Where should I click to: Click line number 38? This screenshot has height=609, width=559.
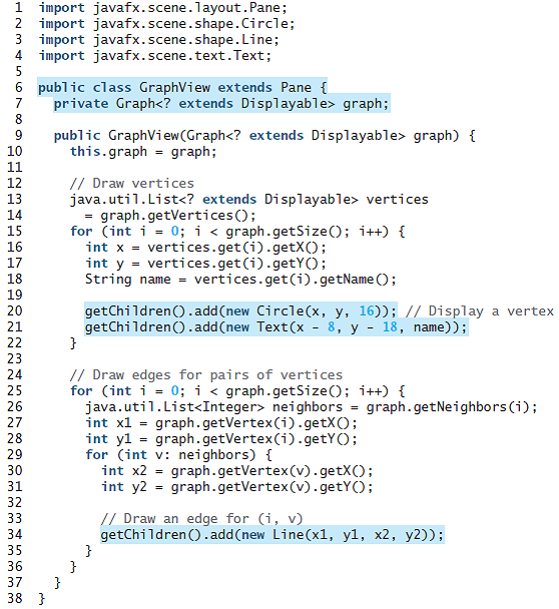[x=15, y=598]
